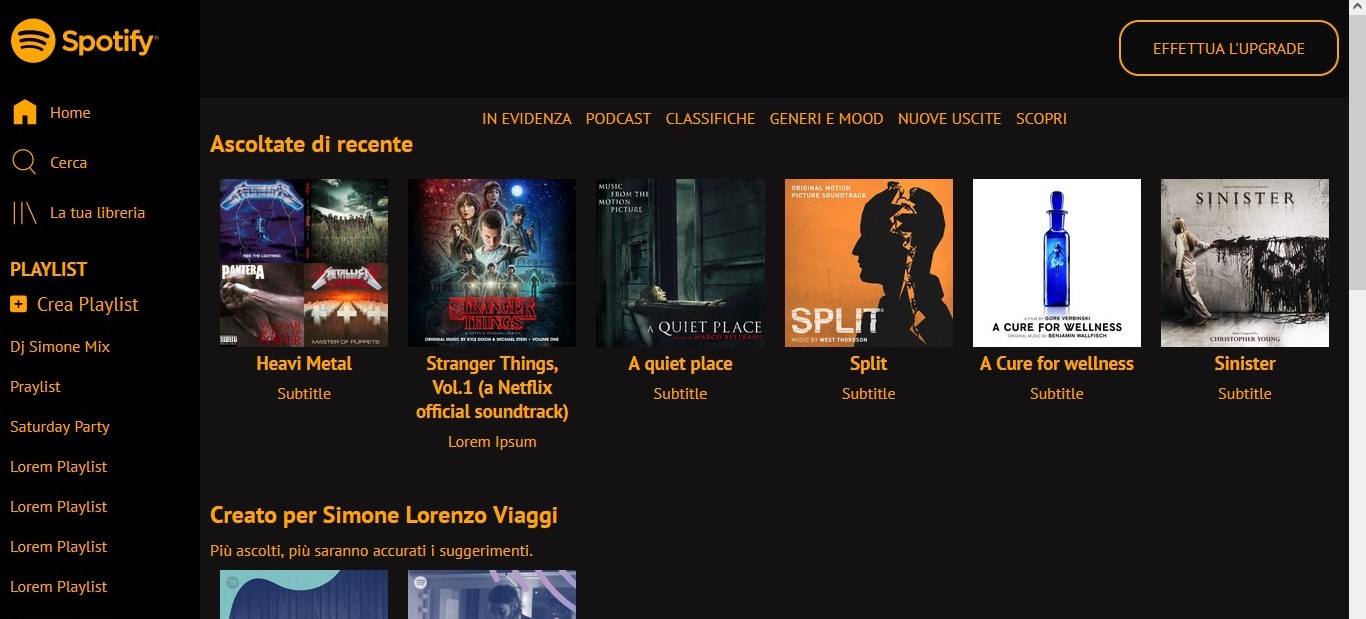Select the A Quiet Place album artwork
This screenshot has height=619, width=1366.
pyautogui.click(x=680, y=263)
